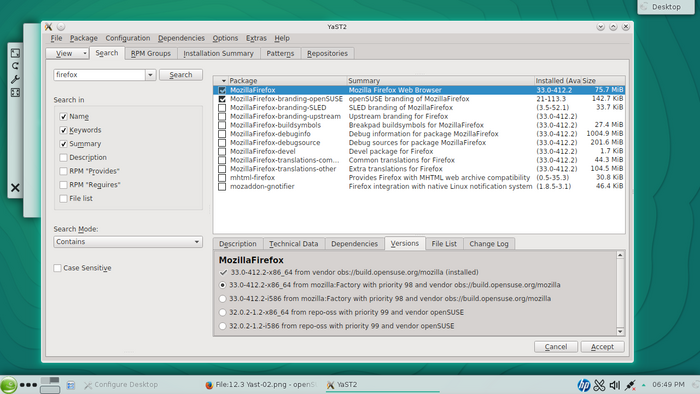Select the mozaddon-gnotifier package row
Viewport: 700px width, 394px height.
(419, 187)
